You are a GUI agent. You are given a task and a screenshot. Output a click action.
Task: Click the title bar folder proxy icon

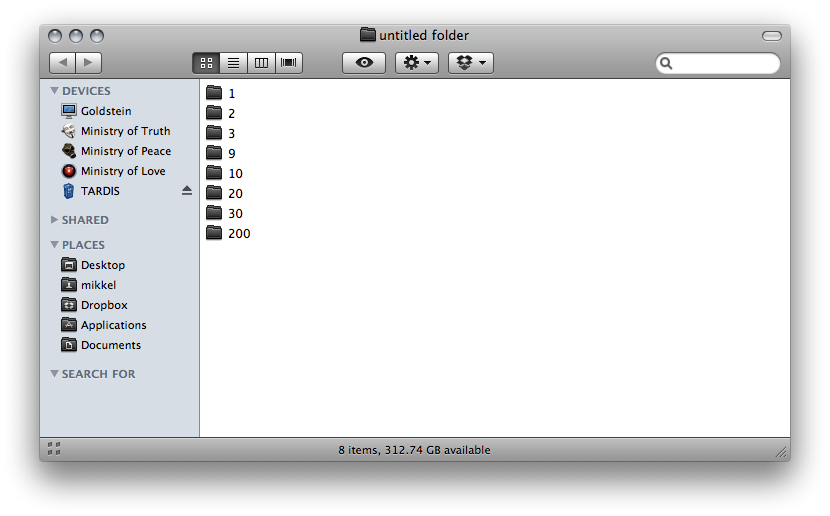[x=368, y=35]
